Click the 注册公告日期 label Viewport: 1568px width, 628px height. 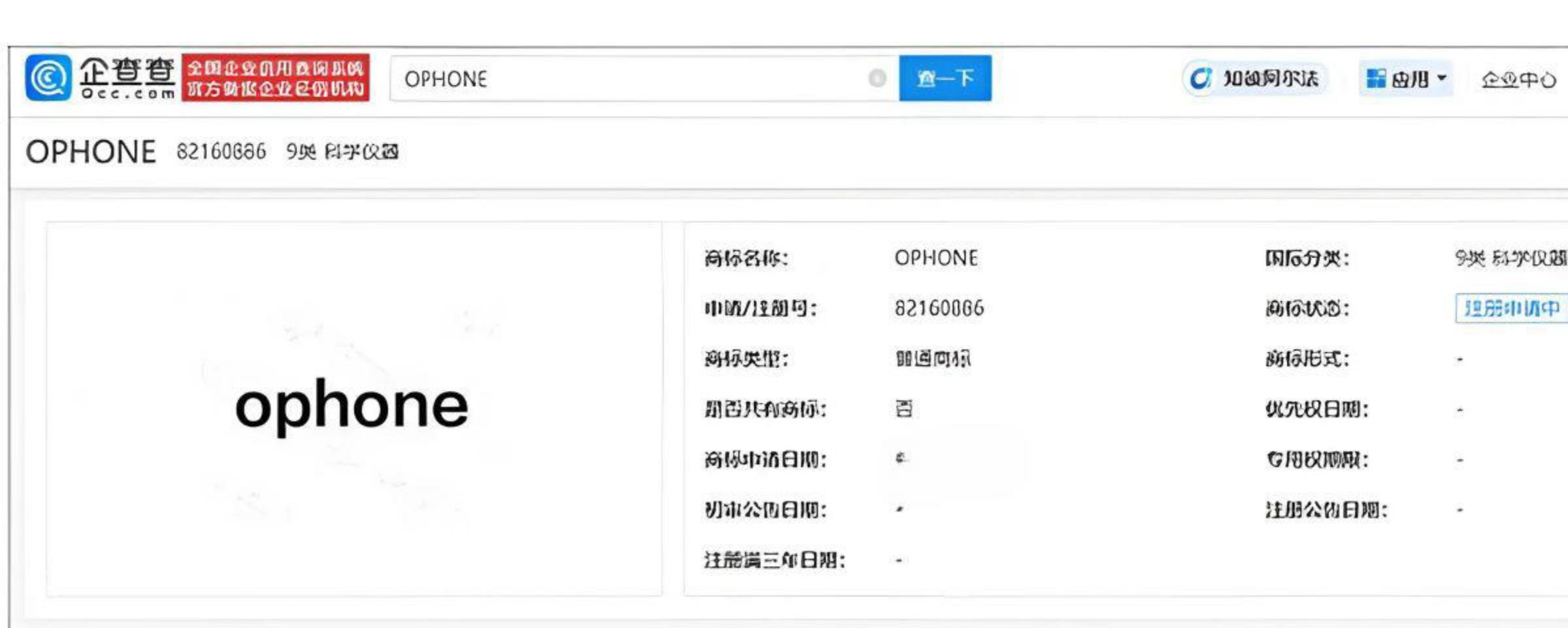[x=1326, y=510]
